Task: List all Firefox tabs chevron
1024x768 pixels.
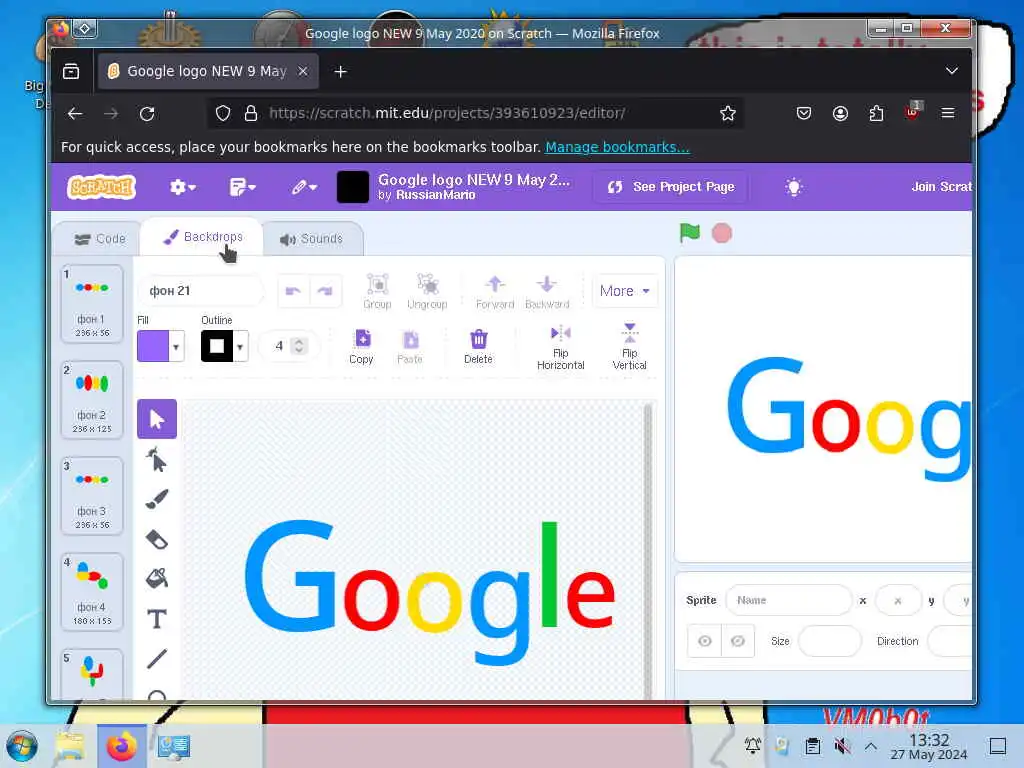Action: pyautogui.click(x=952, y=71)
